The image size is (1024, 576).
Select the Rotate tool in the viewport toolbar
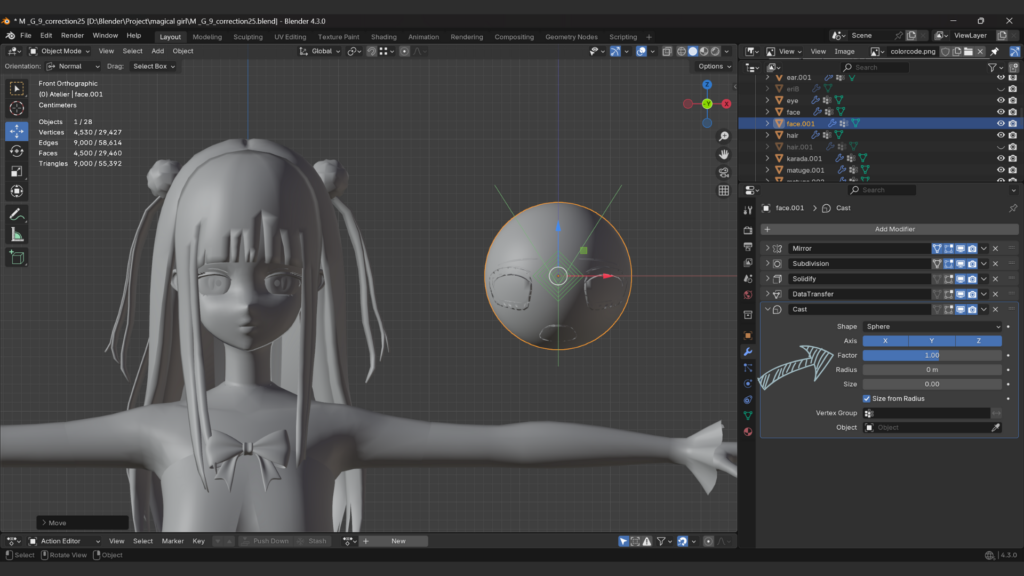pos(17,151)
